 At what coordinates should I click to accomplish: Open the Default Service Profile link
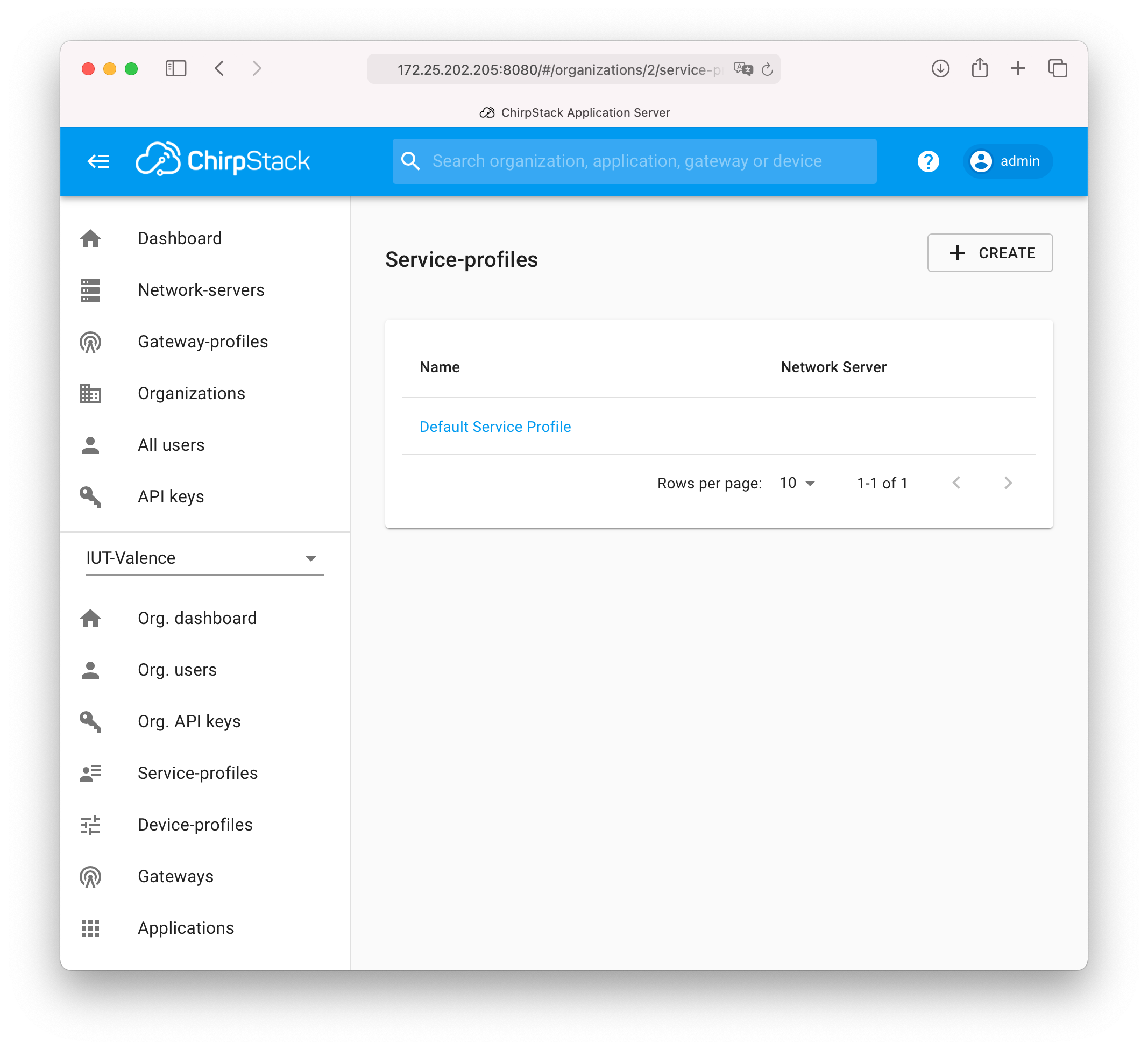(x=495, y=426)
